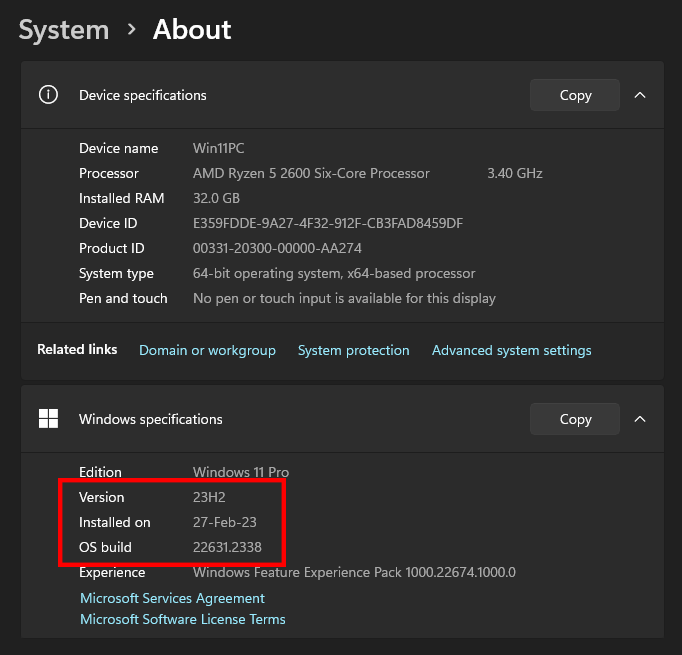Collapse the Windows specifications section
The height and width of the screenshot is (655, 682).
tap(640, 419)
